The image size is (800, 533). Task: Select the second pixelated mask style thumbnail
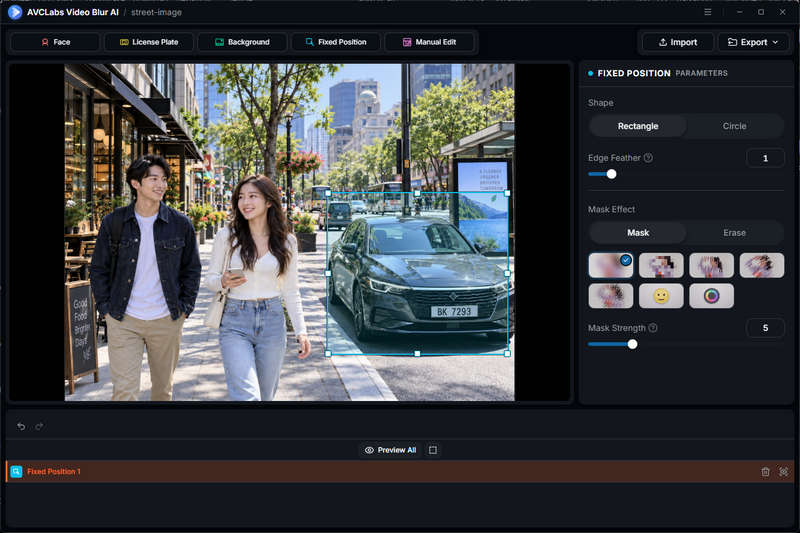pos(661,265)
